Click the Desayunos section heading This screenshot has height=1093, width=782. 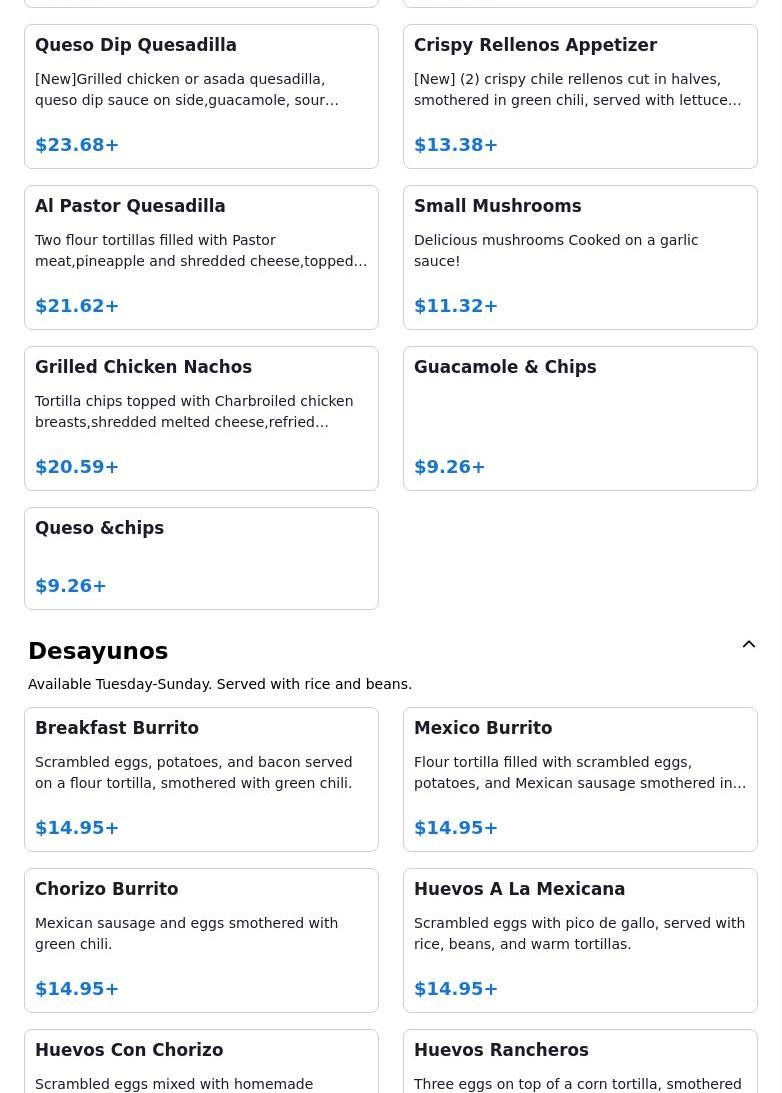coord(98,651)
